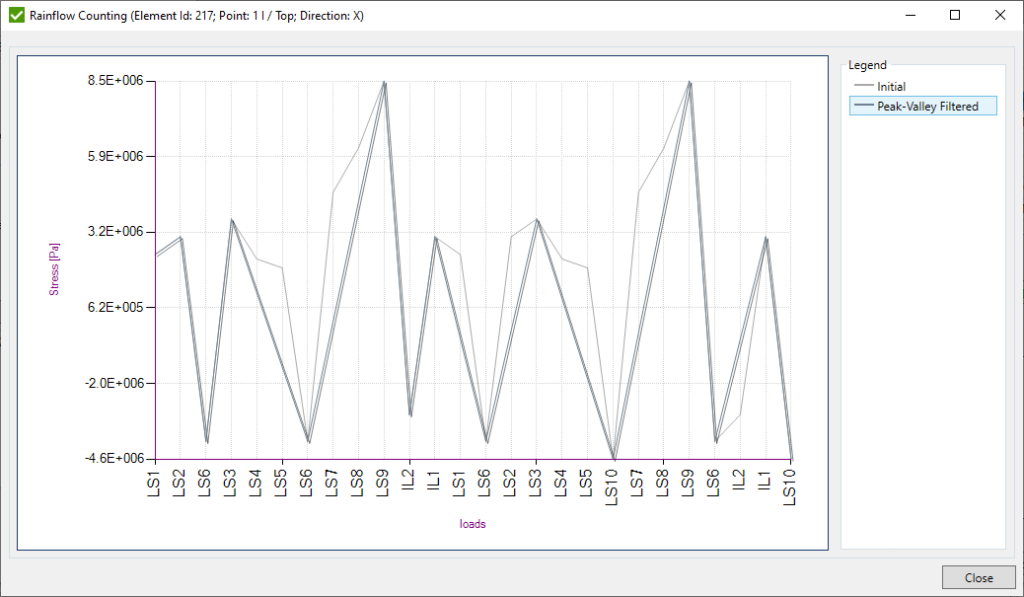This screenshot has width=1024, height=597.
Task: Click the Close button at bottom right
Action: point(978,577)
